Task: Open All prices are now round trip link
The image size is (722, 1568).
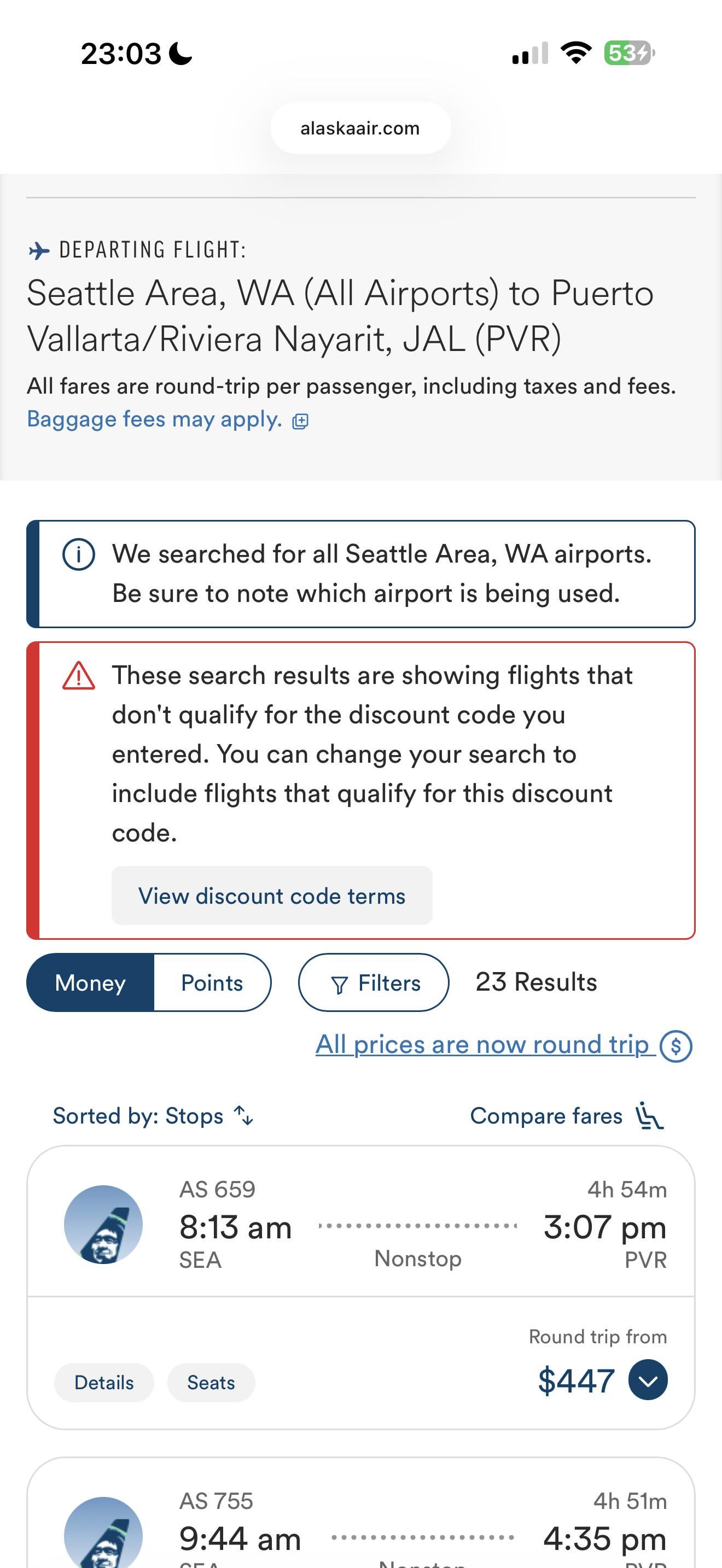Action: click(482, 1045)
